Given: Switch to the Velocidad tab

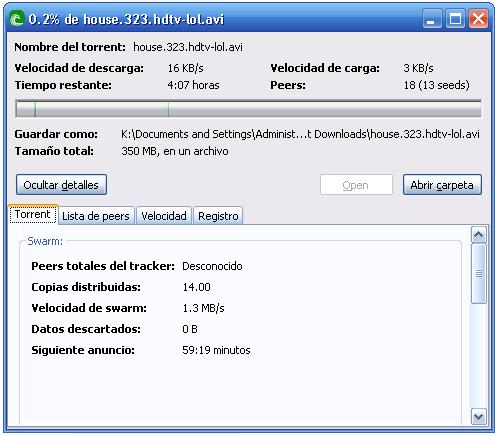Looking at the screenshot, I should (164, 216).
